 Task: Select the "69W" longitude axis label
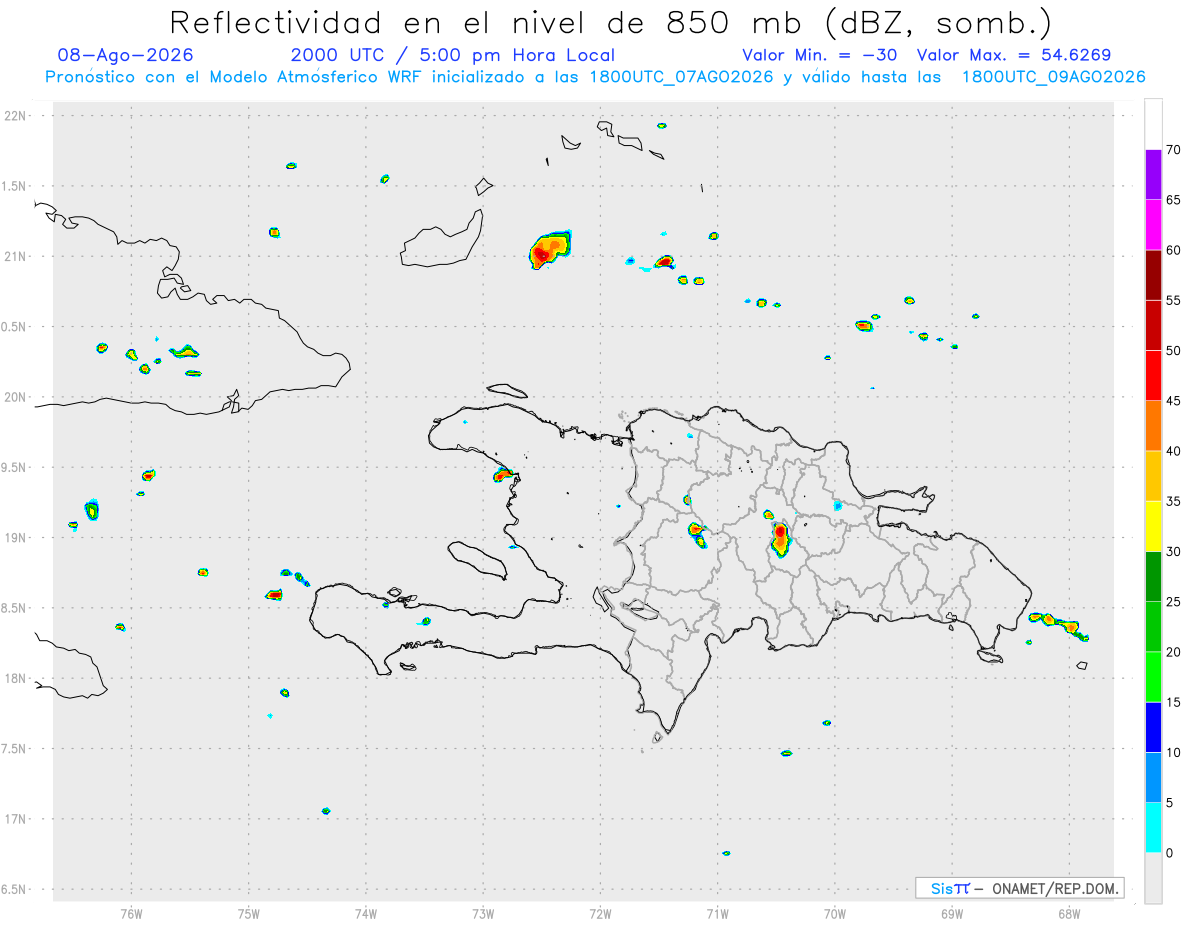[x=952, y=913]
